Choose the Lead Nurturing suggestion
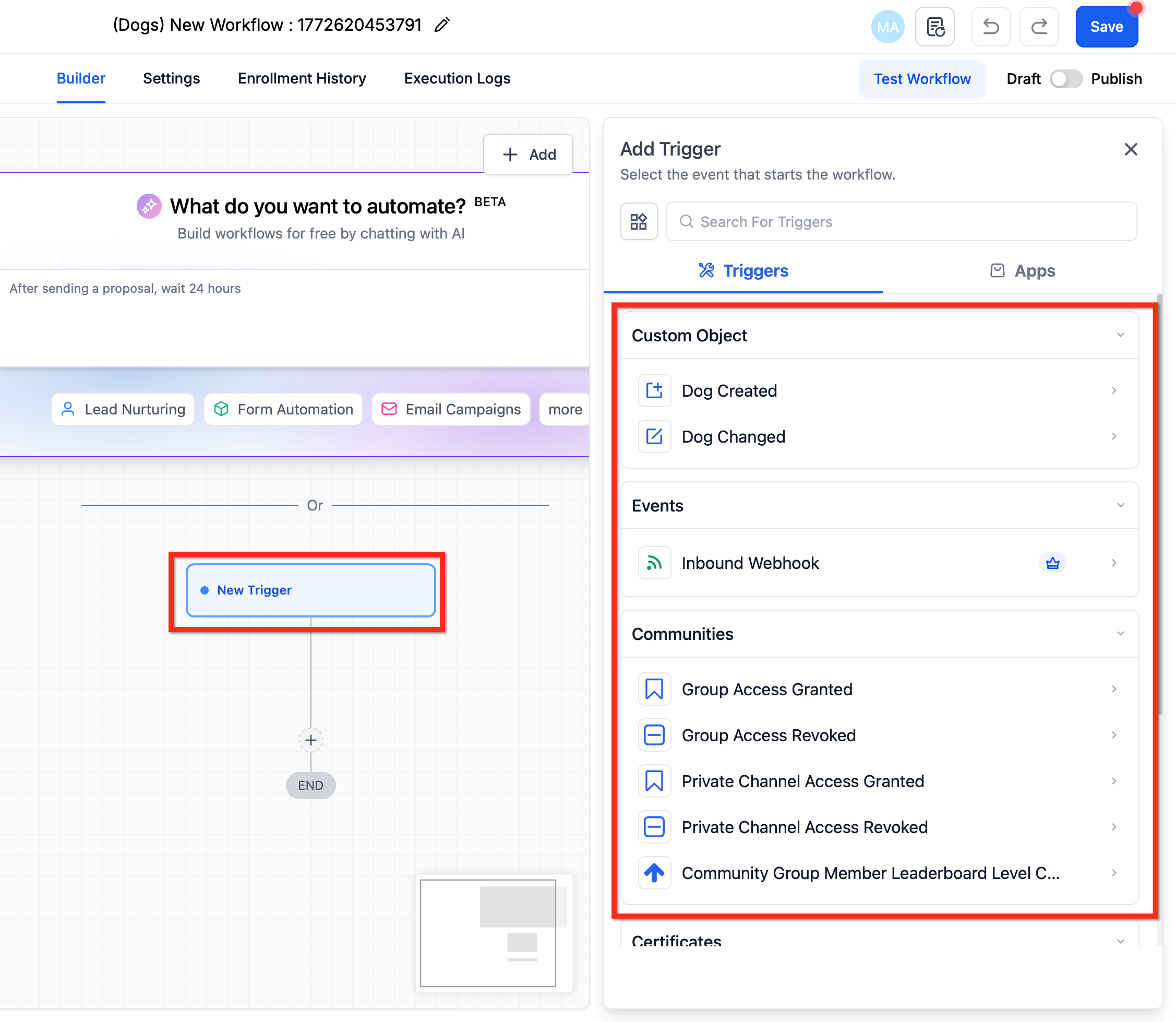Image resolution: width=1176 pixels, height=1022 pixels. point(123,410)
